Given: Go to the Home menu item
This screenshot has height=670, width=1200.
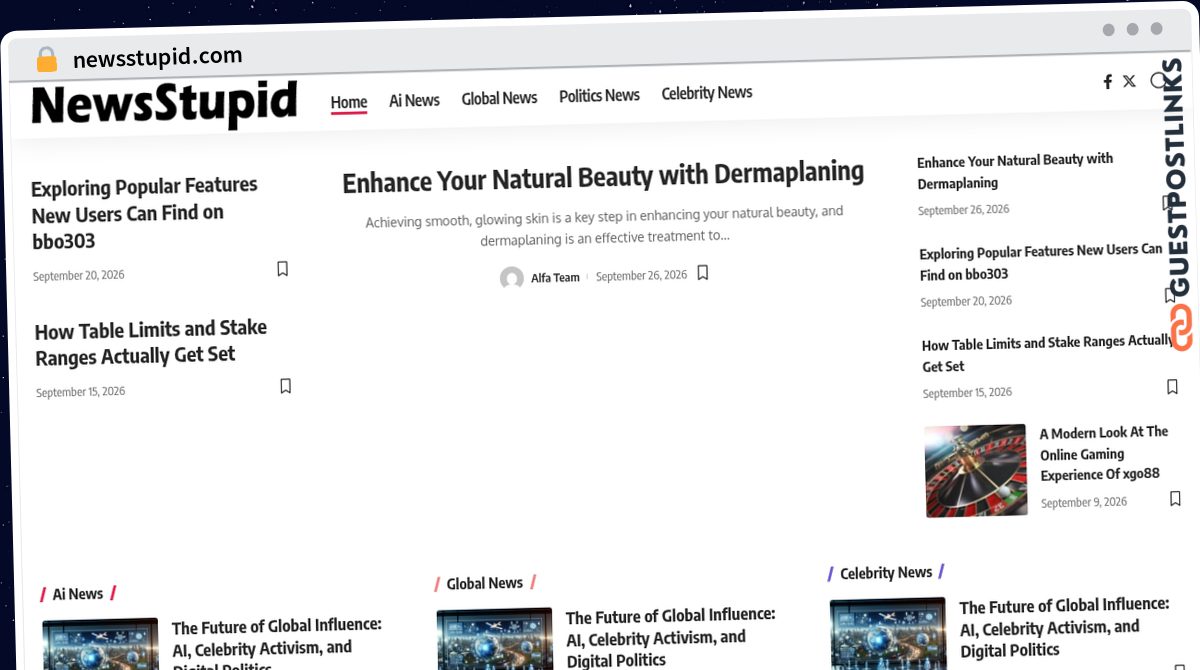Looking at the screenshot, I should [349, 102].
